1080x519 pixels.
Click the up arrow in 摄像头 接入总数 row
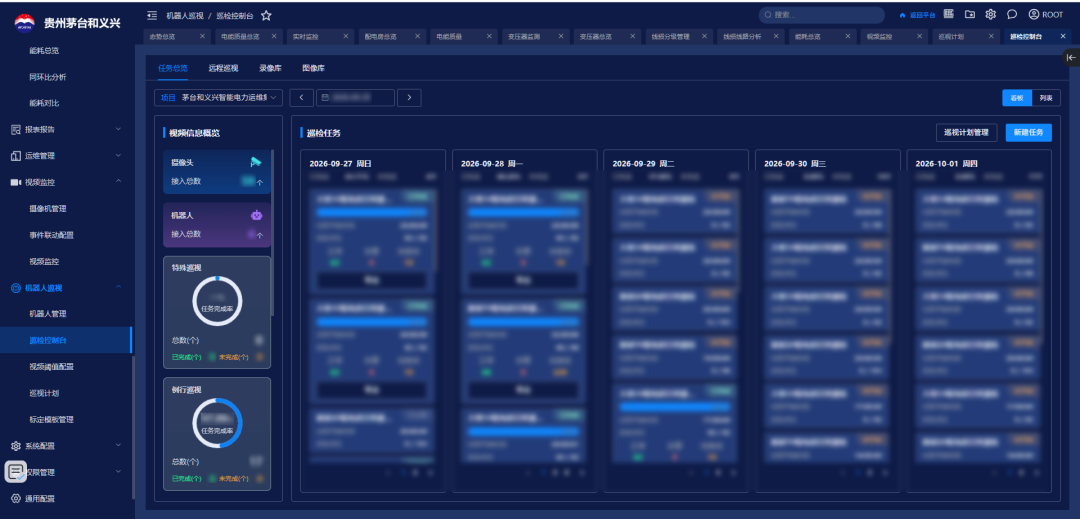click(260, 182)
